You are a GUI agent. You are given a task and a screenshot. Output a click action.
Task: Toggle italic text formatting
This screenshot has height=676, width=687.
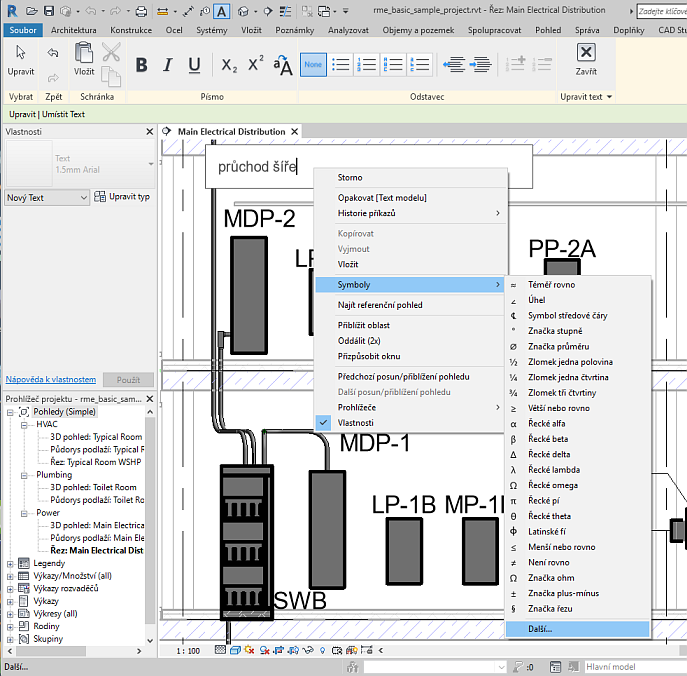[x=168, y=65]
